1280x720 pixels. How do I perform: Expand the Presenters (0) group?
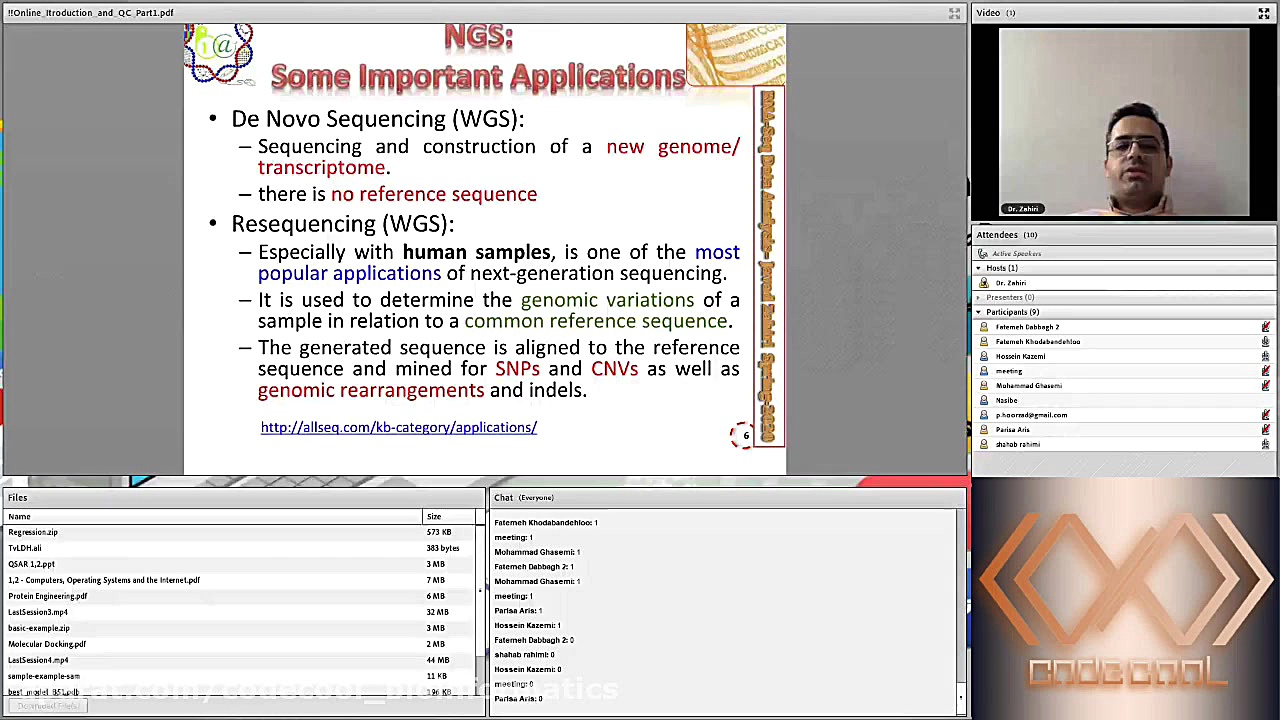point(979,298)
